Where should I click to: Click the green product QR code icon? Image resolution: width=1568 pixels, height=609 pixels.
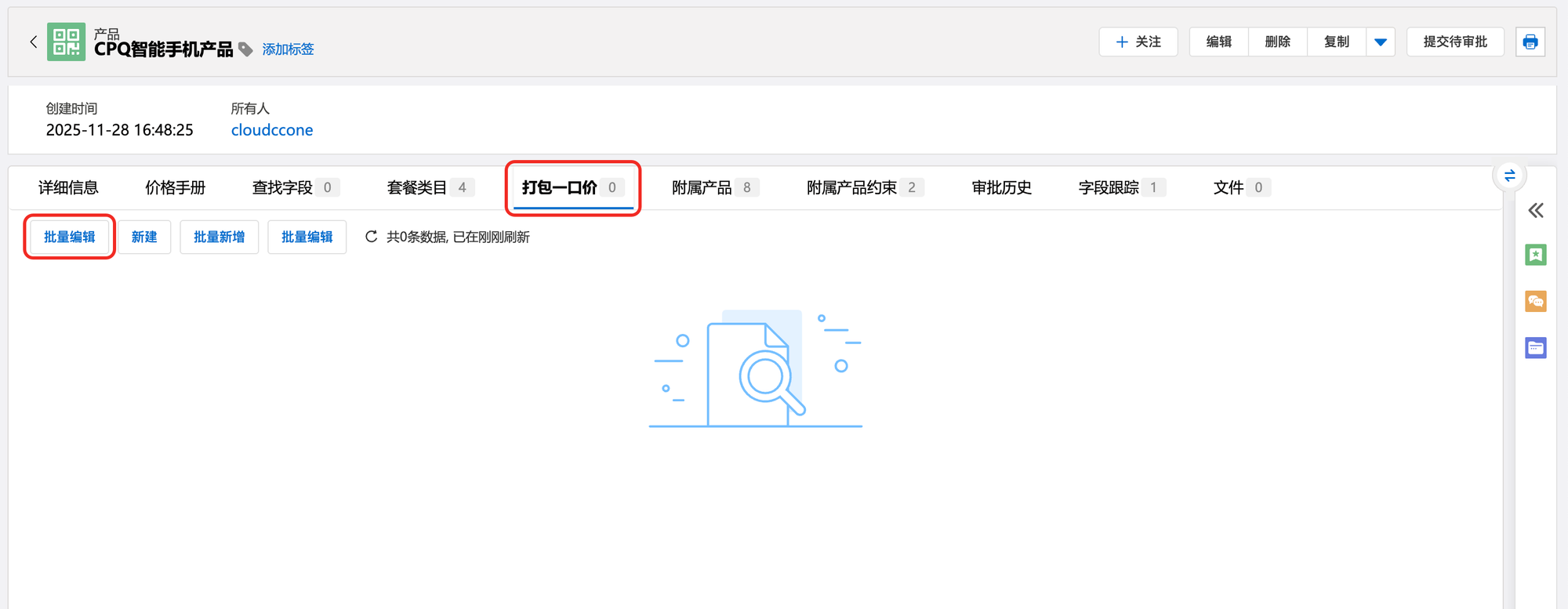pyautogui.click(x=67, y=42)
